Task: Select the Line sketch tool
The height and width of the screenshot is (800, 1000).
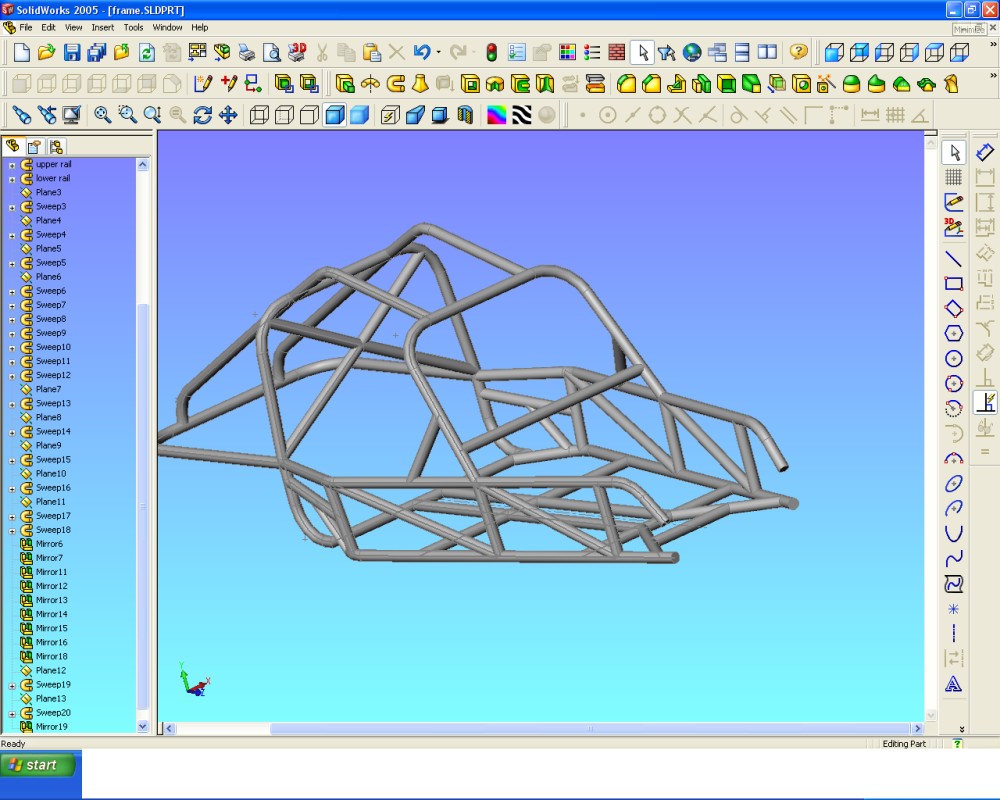Action: [954, 259]
